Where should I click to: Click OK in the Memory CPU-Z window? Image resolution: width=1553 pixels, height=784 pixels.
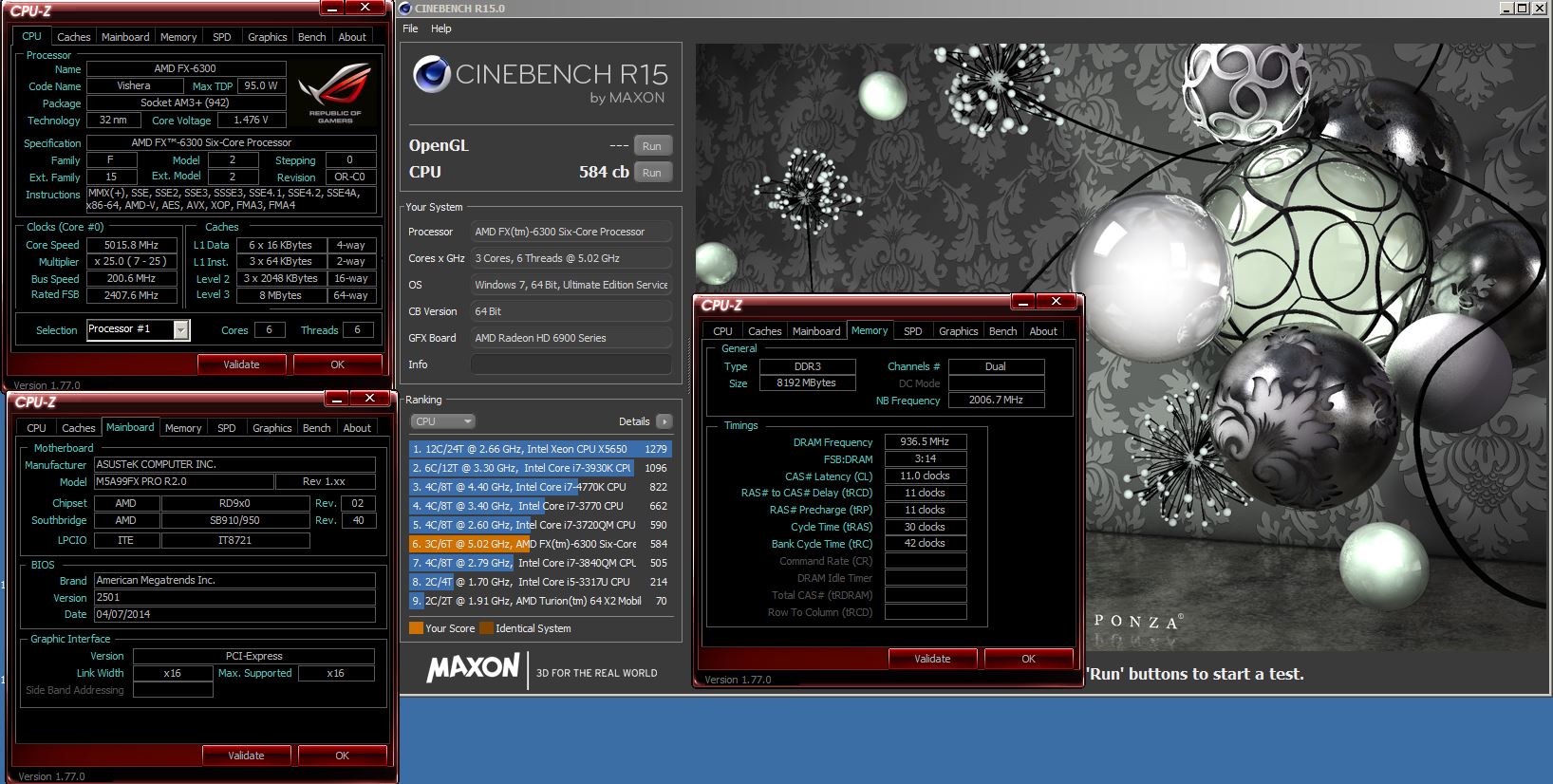click(x=1029, y=659)
